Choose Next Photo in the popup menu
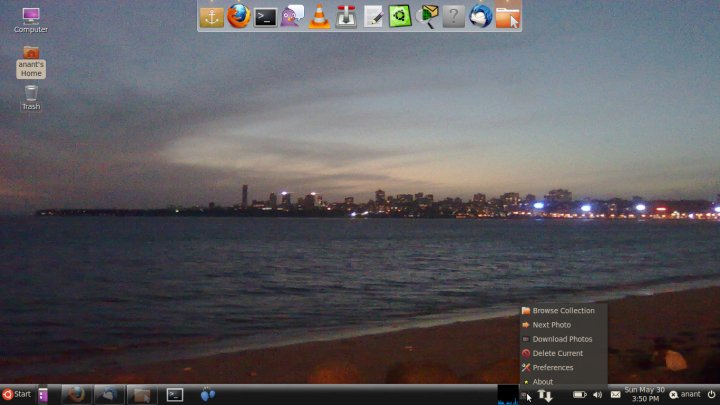720x405 pixels. click(x=551, y=325)
